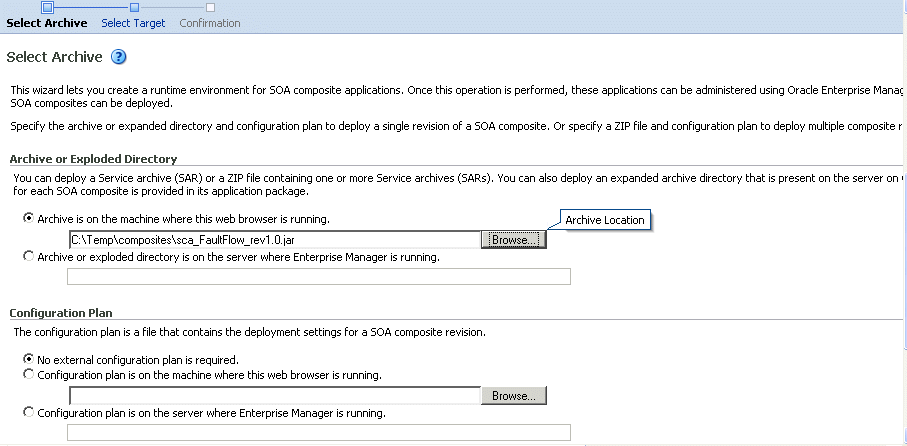The height and width of the screenshot is (446, 907).
Task: Click the Configuration Plan section heading
Action: click(x=61, y=312)
